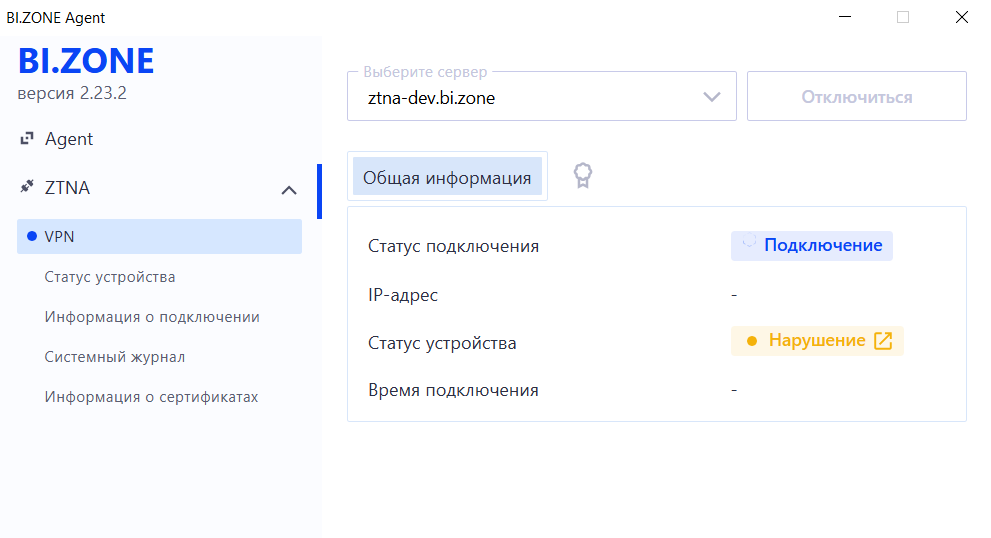This screenshot has width=991, height=538.
Task: Click the ZTNA plug icon
Action: tap(27, 186)
